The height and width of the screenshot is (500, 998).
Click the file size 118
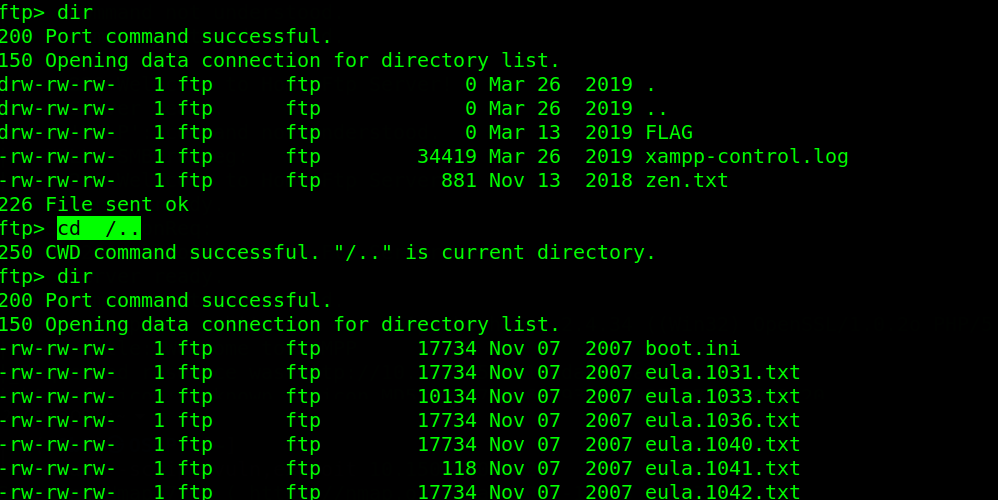(459, 468)
